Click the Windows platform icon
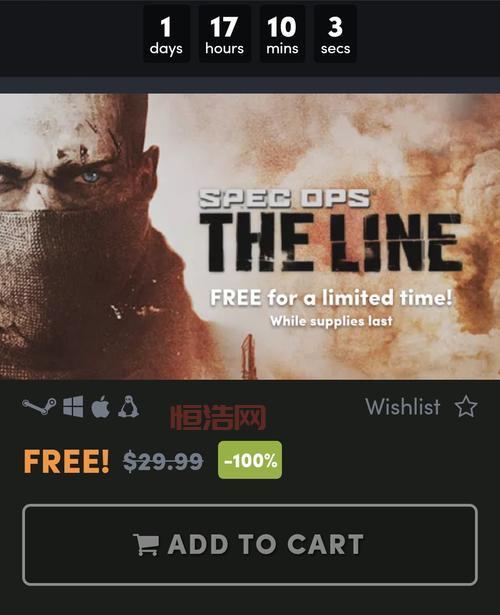This screenshot has width=500, height=615. click(73, 406)
